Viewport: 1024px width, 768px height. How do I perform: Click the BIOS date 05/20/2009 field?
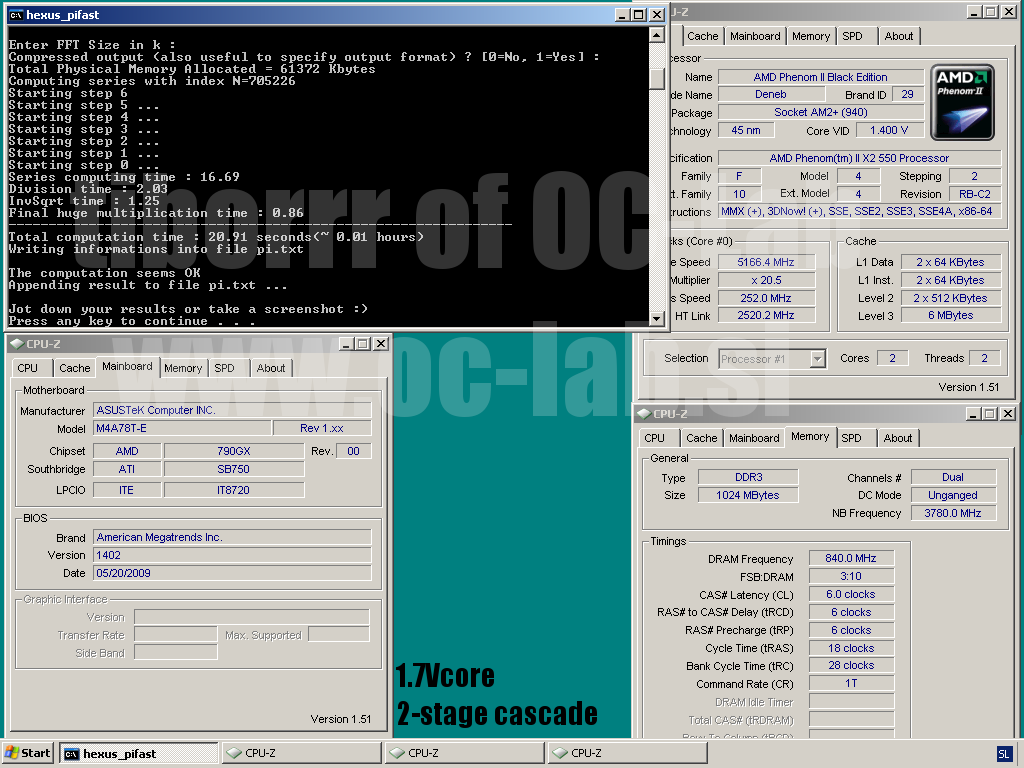click(x=232, y=573)
